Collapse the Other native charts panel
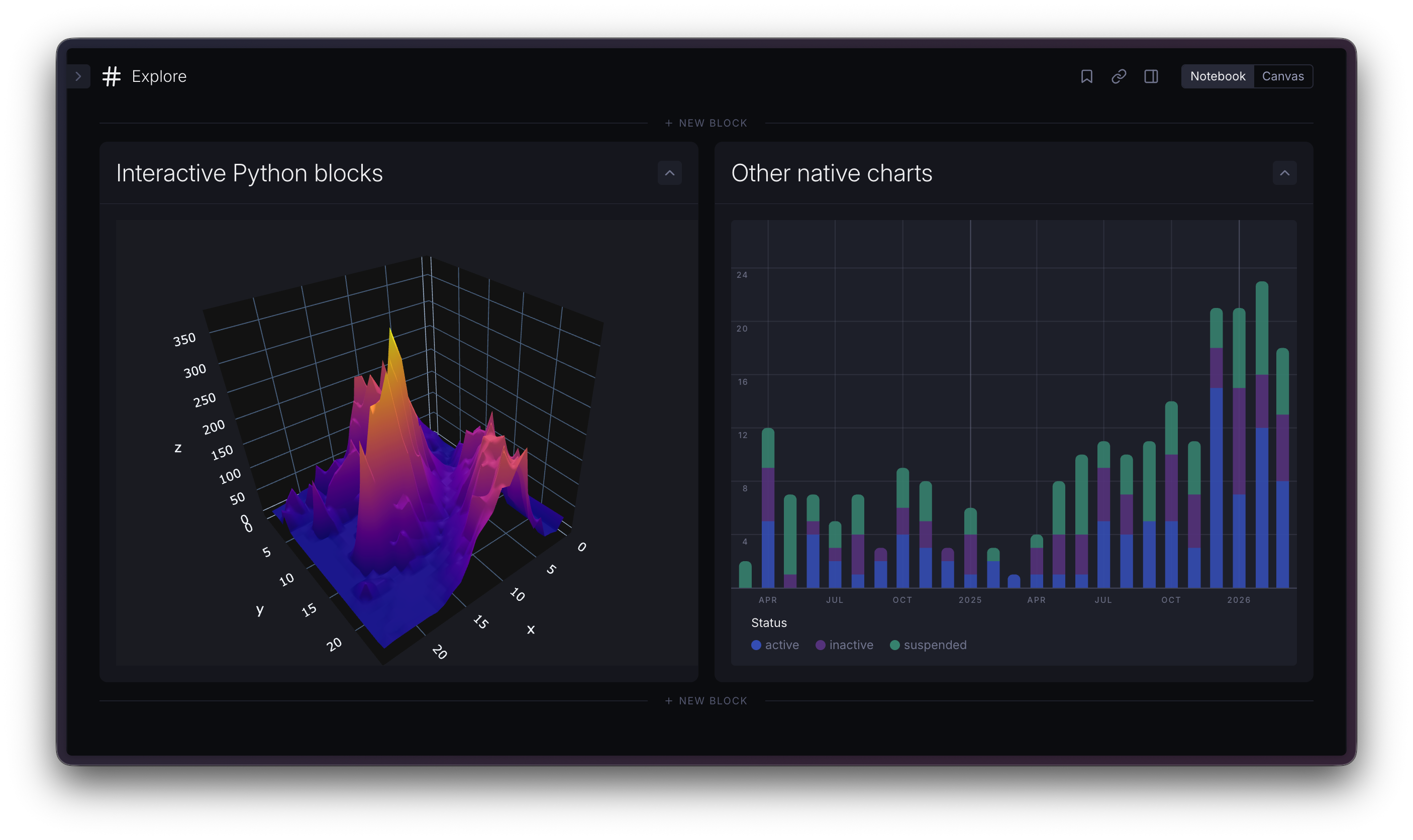Image resolution: width=1413 pixels, height=840 pixels. coord(1284,173)
